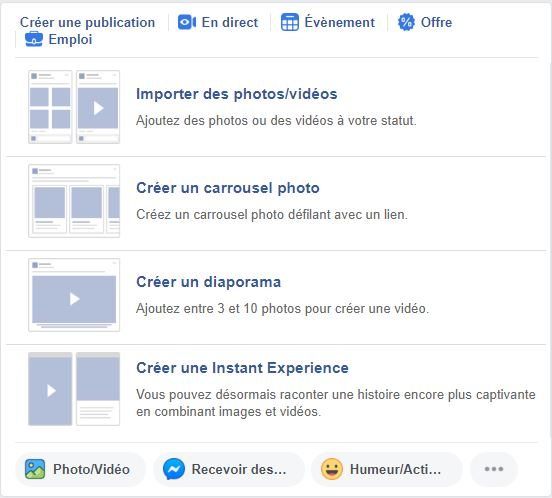
Task: Click the photo grid import thumbnail
Action: pos(74,107)
